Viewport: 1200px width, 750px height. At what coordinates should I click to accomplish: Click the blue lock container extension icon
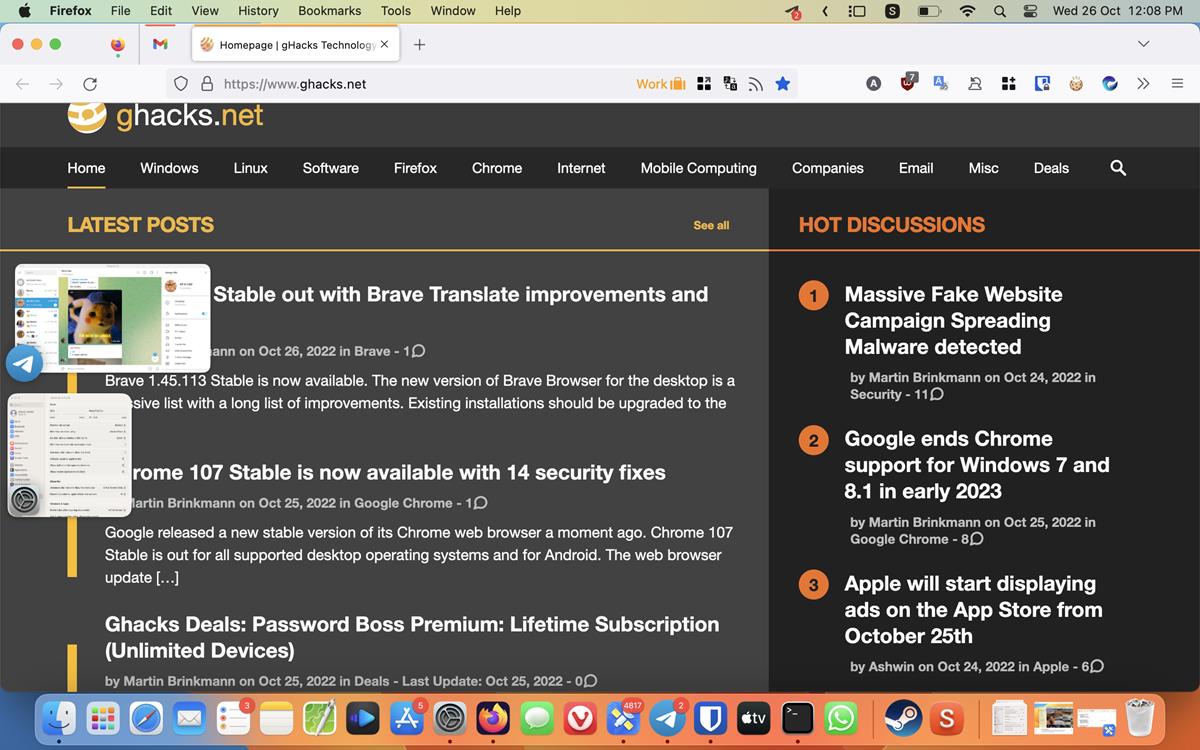pos(1042,84)
